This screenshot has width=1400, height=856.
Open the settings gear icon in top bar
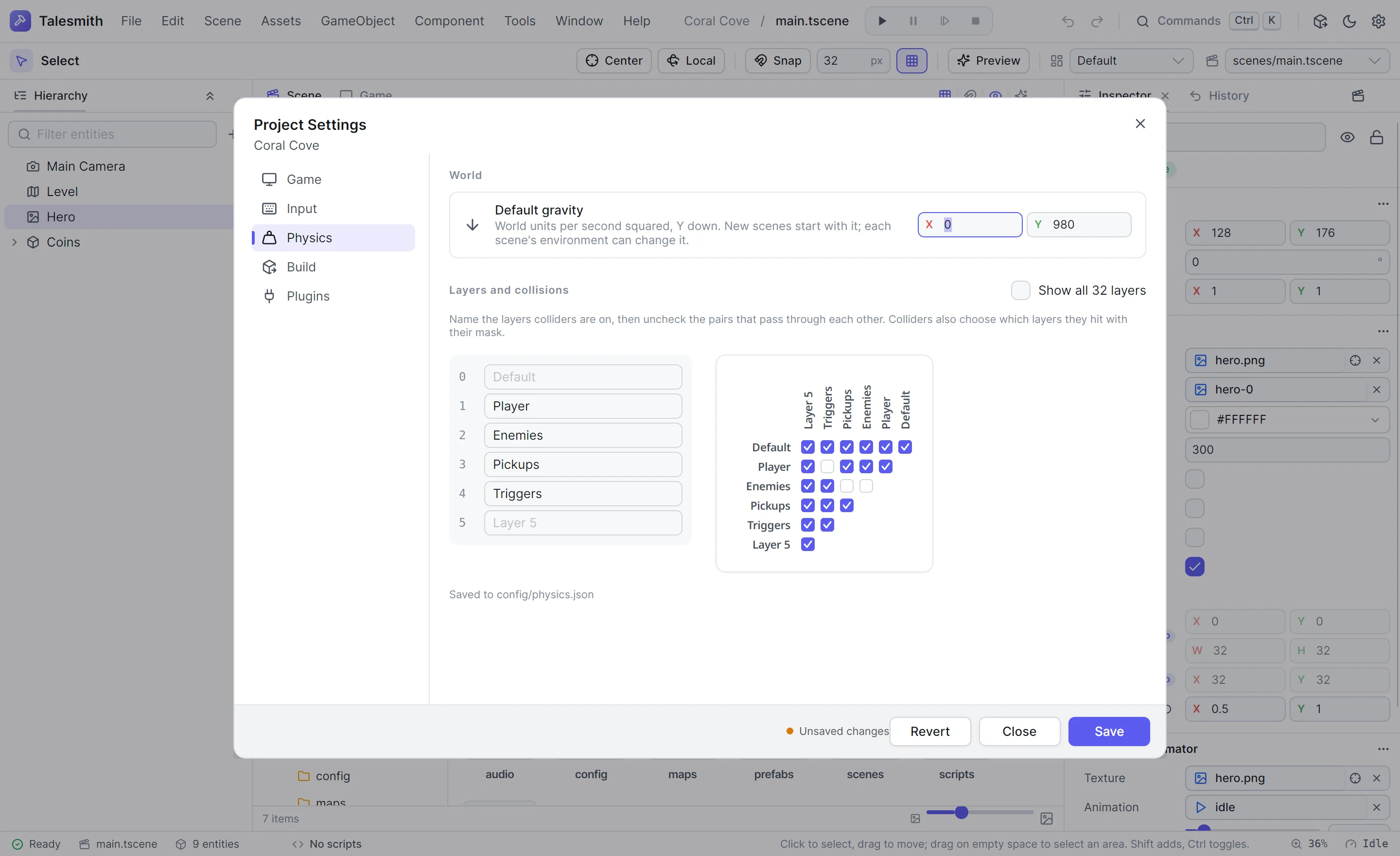click(x=1379, y=21)
